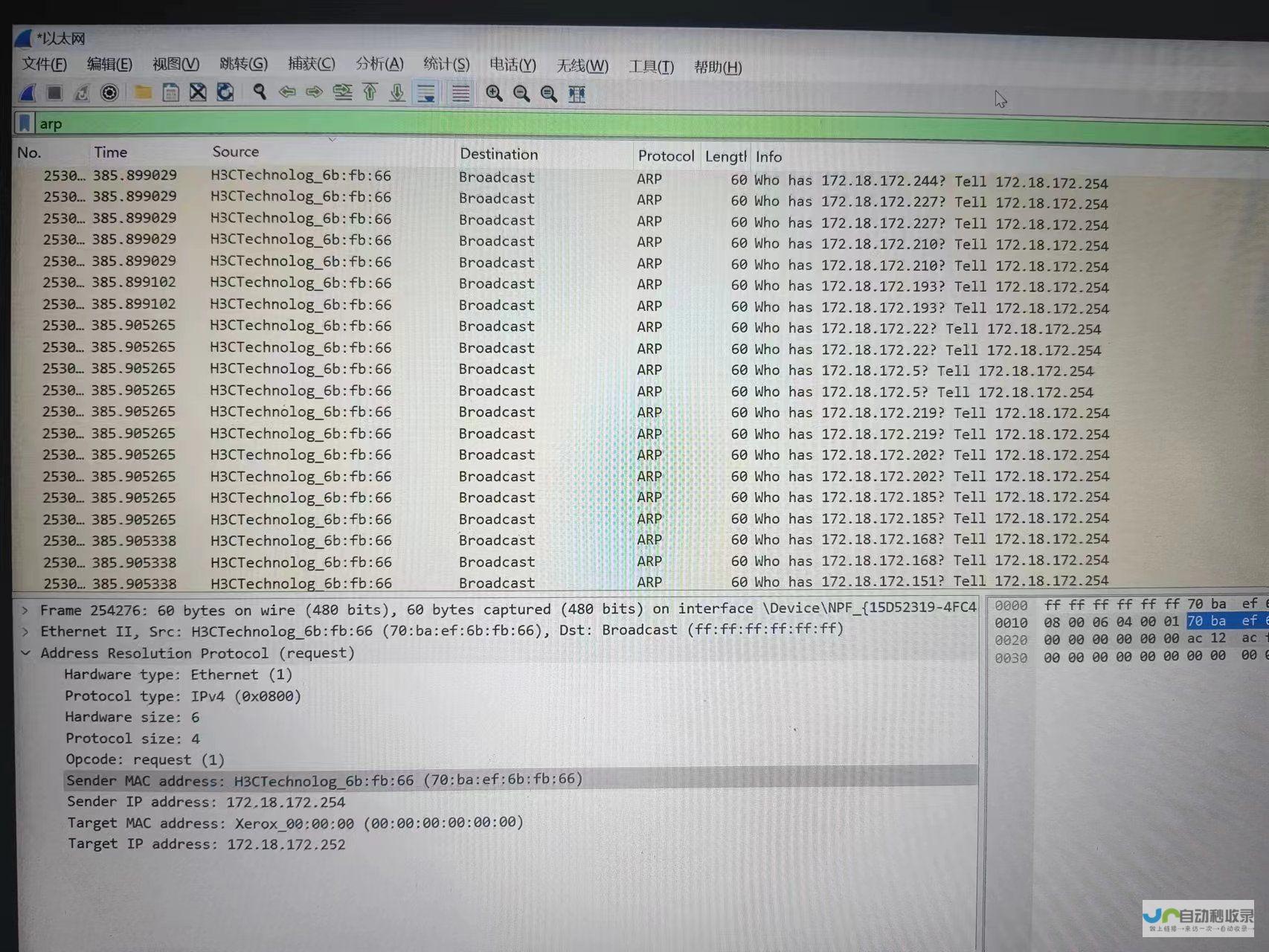
Task: Select Target IP address 172.18.172.252 line
Action: [207, 844]
